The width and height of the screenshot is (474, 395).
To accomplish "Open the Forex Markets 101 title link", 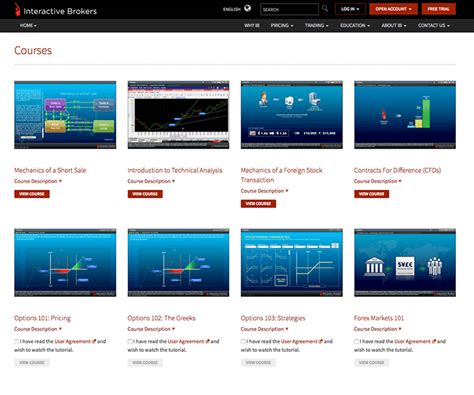I will [379, 318].
